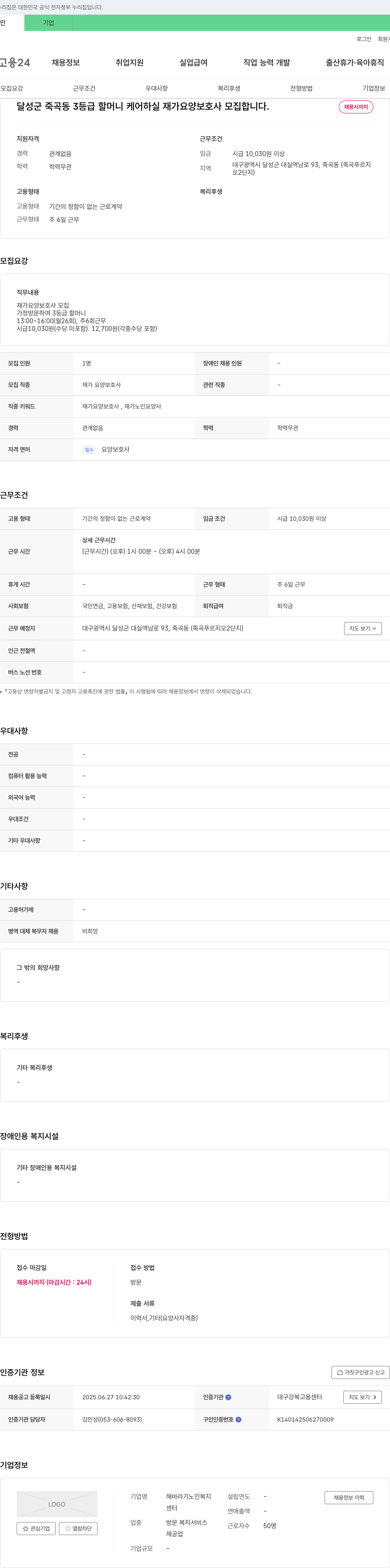This screenshot has width=390, height=1568.
Task: Click the 임금 조건 value 시급 10,030원 이상
Action: pyautogui.click(x=302, y=519)
